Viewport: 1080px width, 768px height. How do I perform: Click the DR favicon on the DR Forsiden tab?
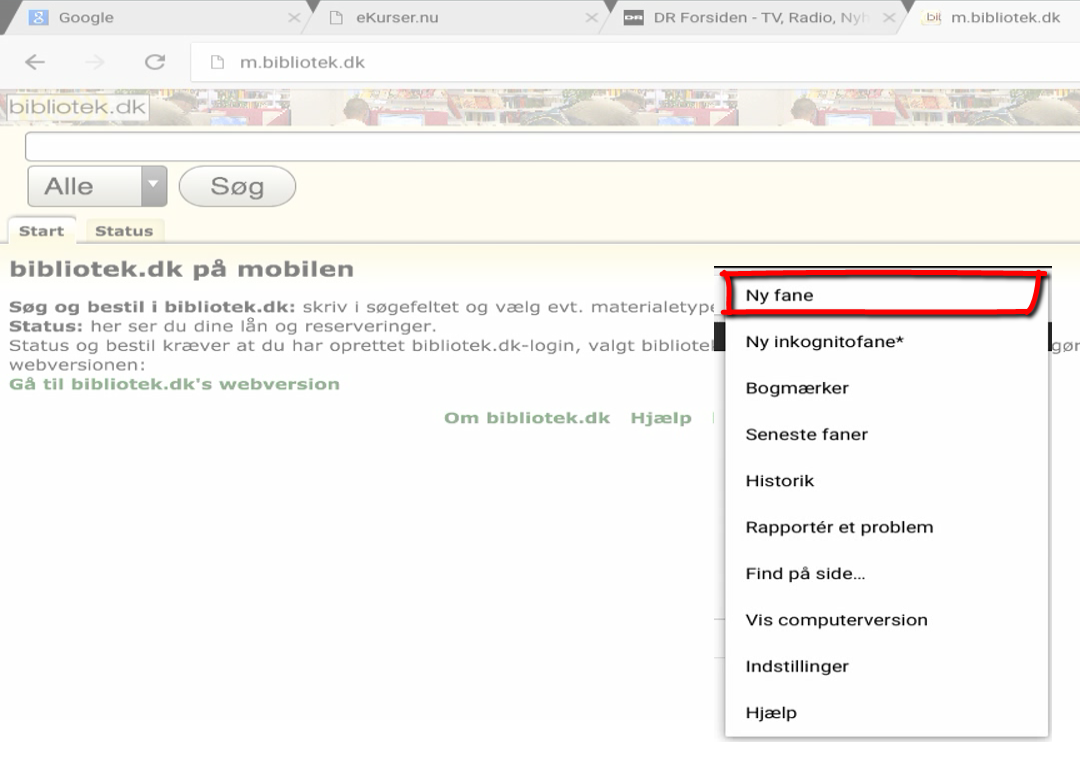634,18
